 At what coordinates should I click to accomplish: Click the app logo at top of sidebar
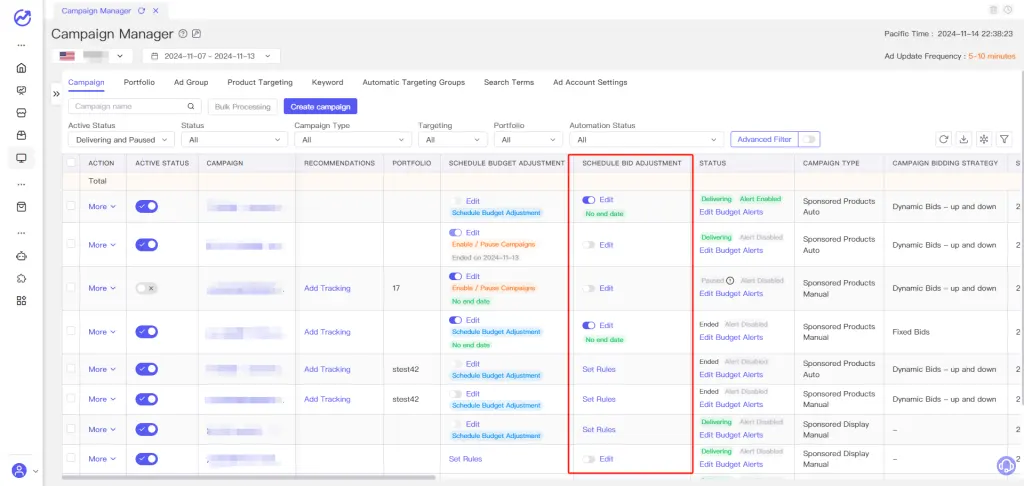22,18
